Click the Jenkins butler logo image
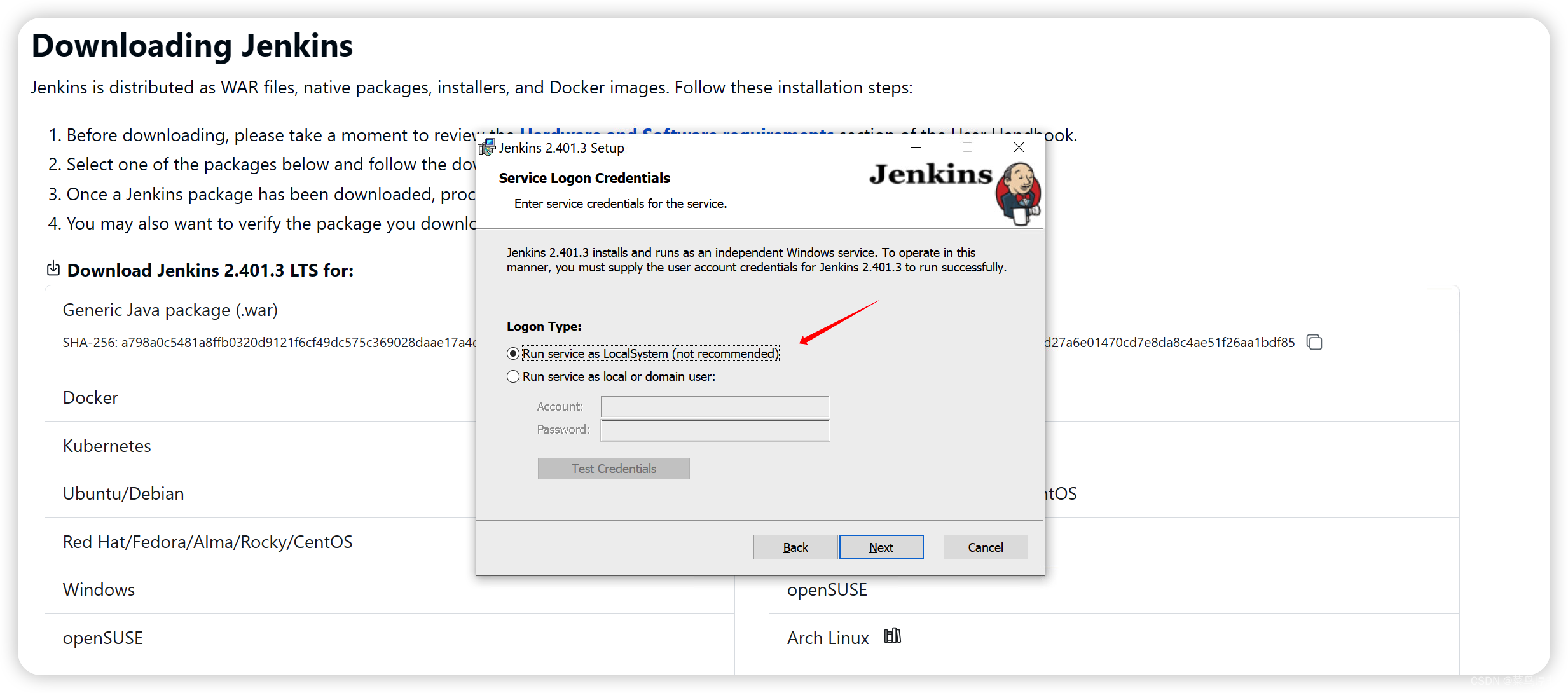 (x=1018, y=193)
